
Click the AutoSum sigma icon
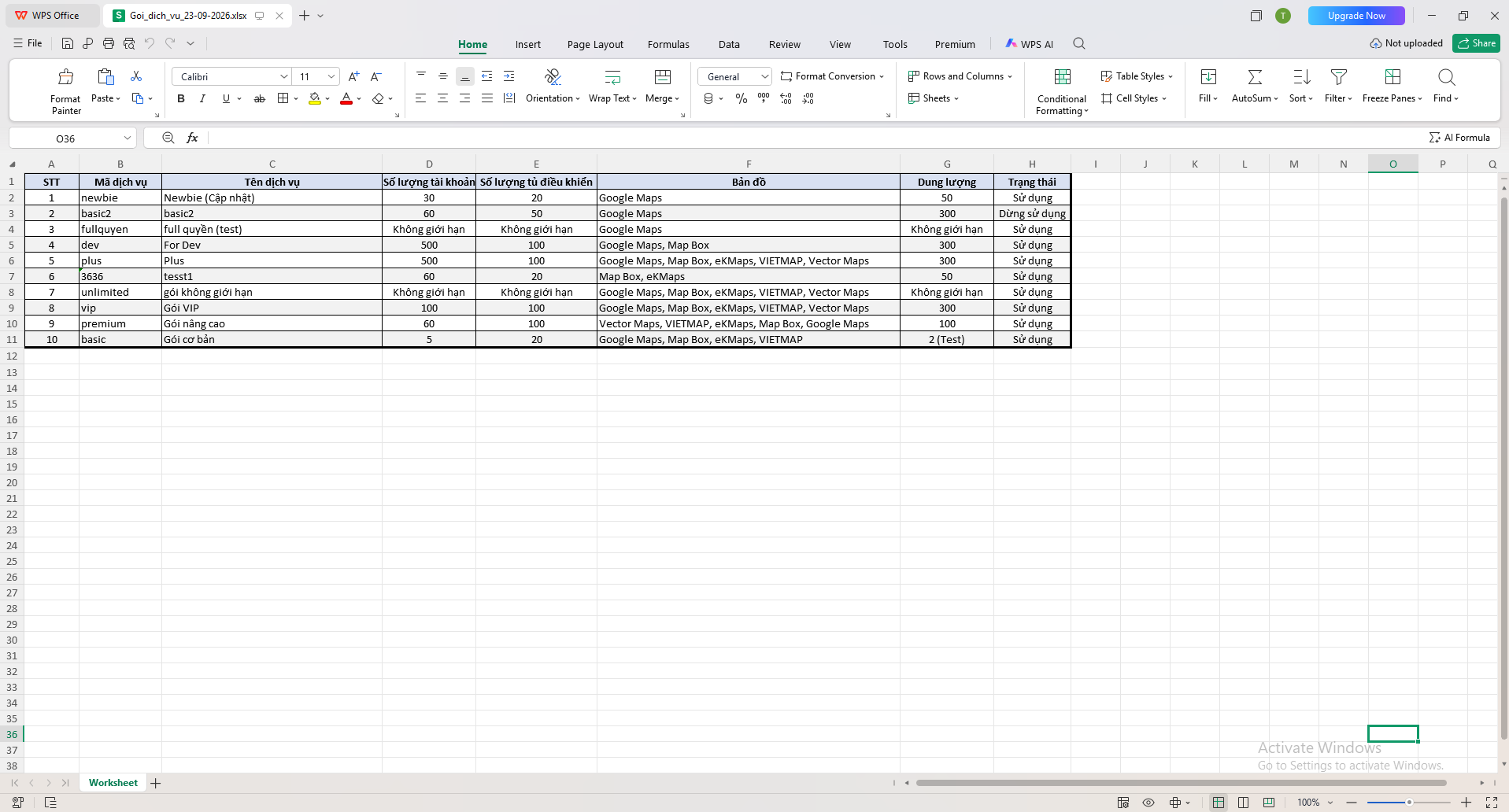pyautogui.click(x=1256, y=77)
